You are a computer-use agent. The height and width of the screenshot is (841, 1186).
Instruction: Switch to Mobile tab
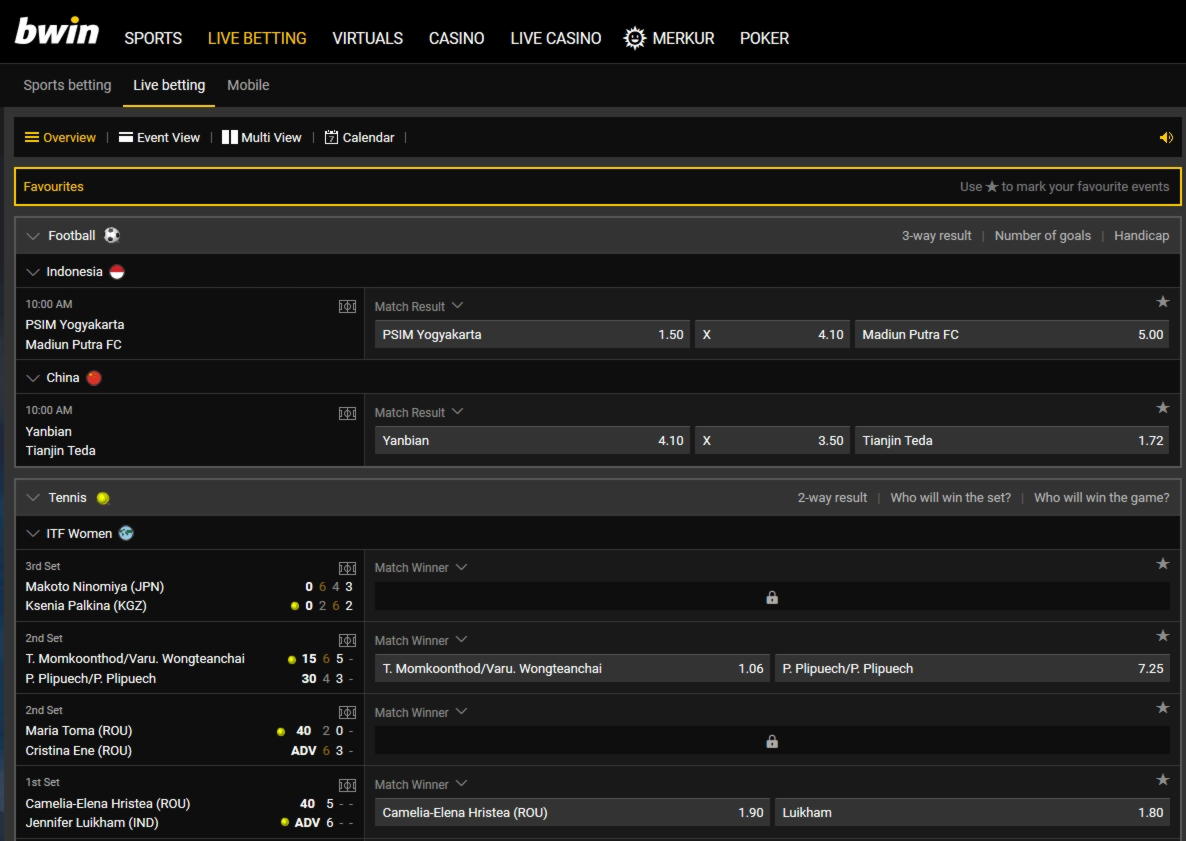click(x=248, y=85)
